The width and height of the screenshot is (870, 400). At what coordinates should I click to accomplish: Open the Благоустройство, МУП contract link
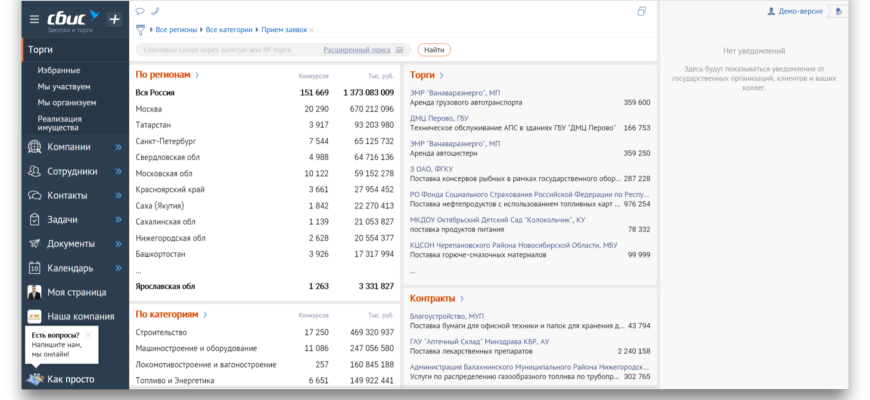(x=447, y=316)
